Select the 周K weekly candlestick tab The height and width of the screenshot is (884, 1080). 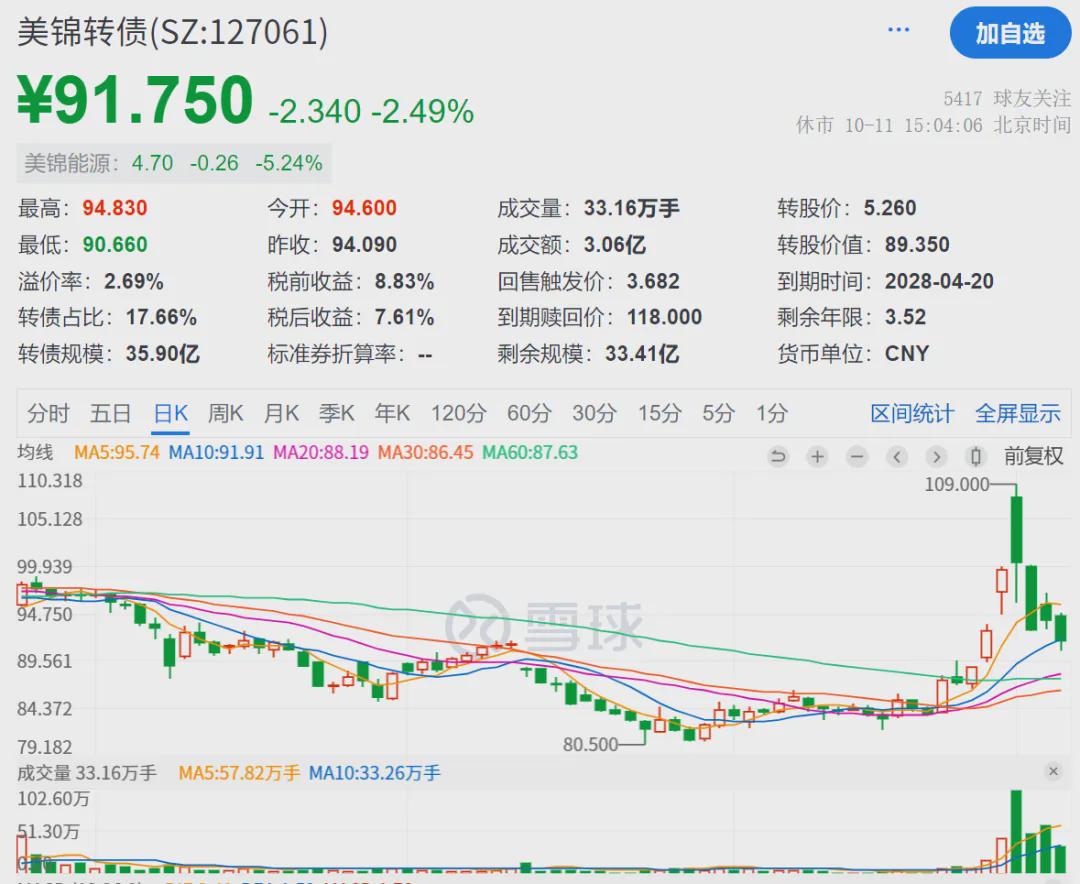pyautogui.click(x=226, y=413)
